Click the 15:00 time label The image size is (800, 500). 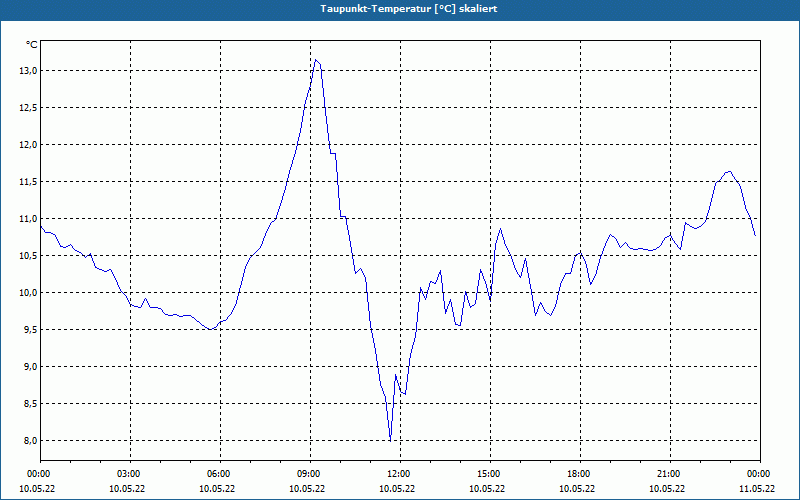491,474
